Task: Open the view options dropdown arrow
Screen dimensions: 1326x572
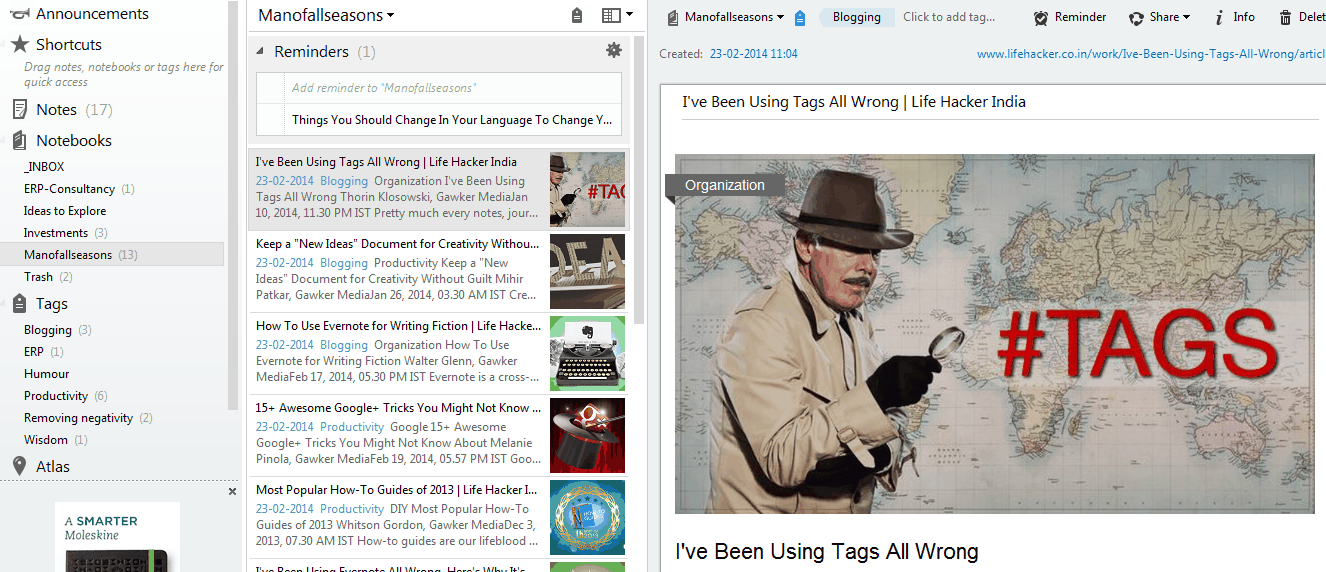Action: pyautogui.click(x=629, y=15)
